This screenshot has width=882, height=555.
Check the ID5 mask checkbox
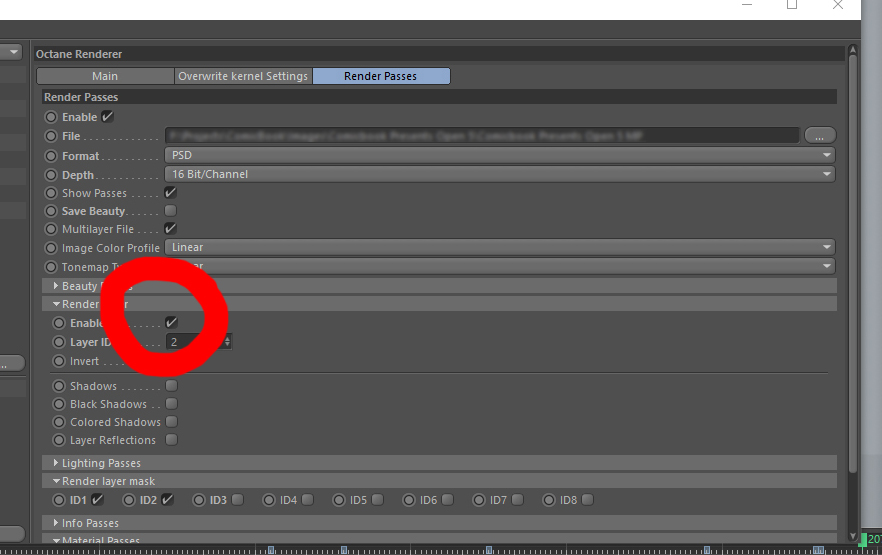(377, 499)
